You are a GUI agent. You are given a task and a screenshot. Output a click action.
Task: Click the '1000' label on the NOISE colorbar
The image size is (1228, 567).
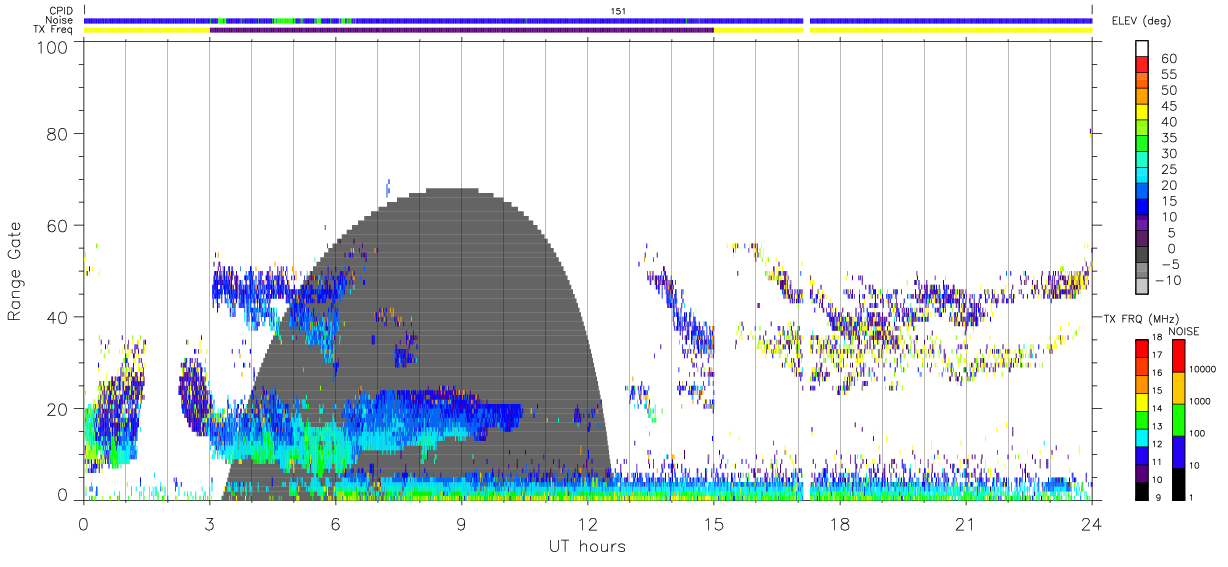(1201, 401)
